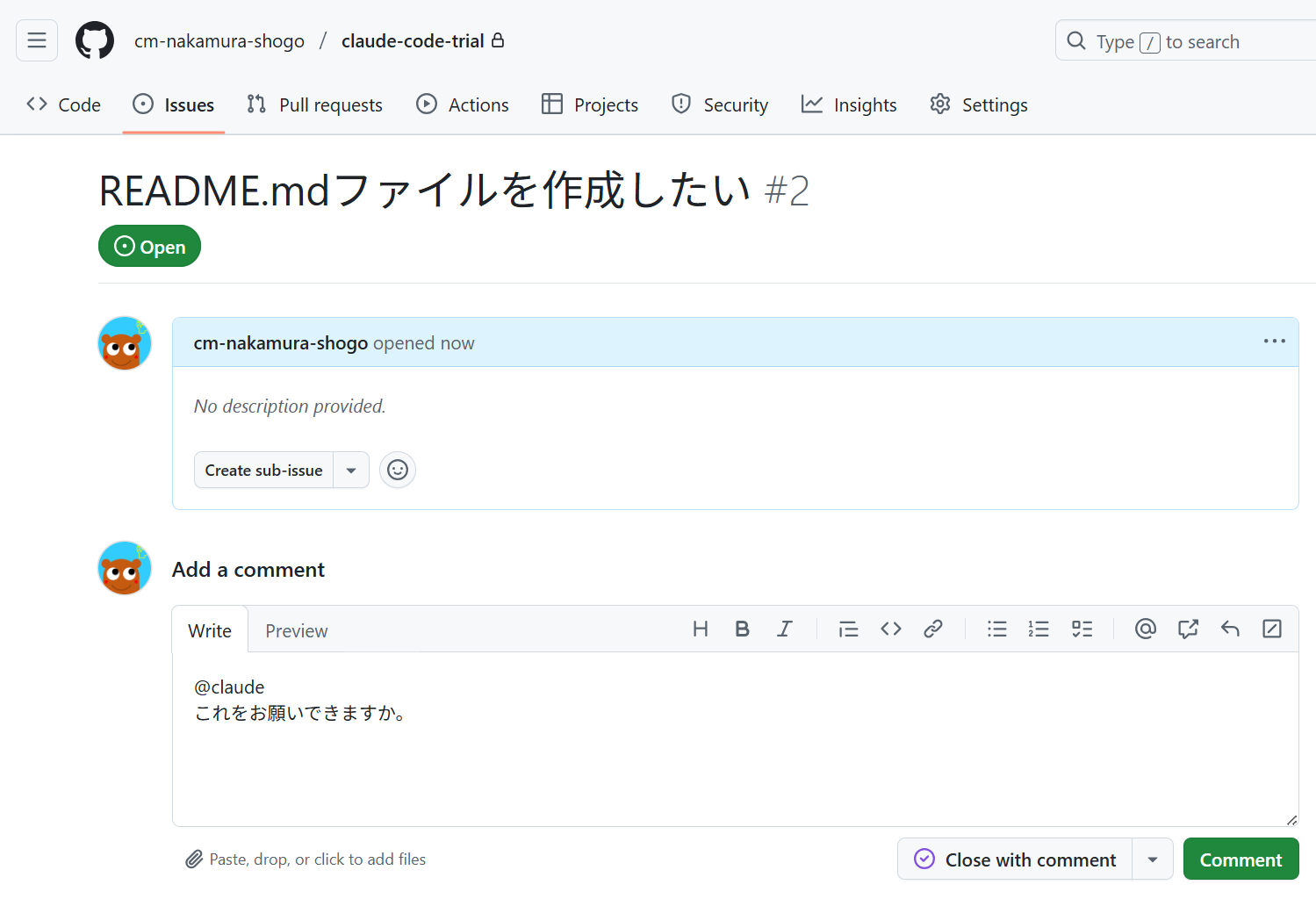Insert heading with H icon
This screenshot has height=899, width=1316.
tap(701, 629)
